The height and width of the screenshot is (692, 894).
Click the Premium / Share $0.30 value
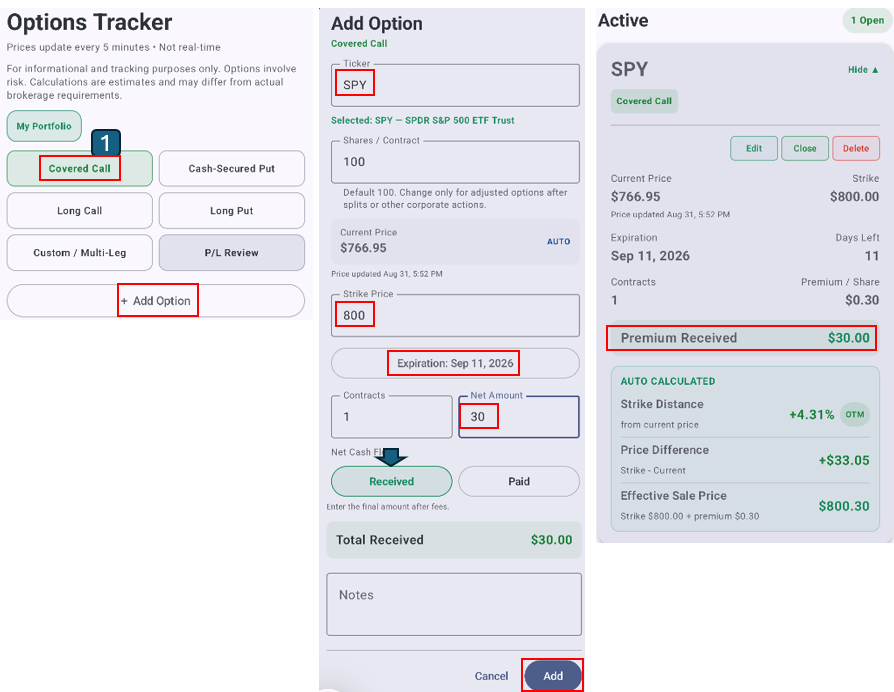[x=862, y=300]
